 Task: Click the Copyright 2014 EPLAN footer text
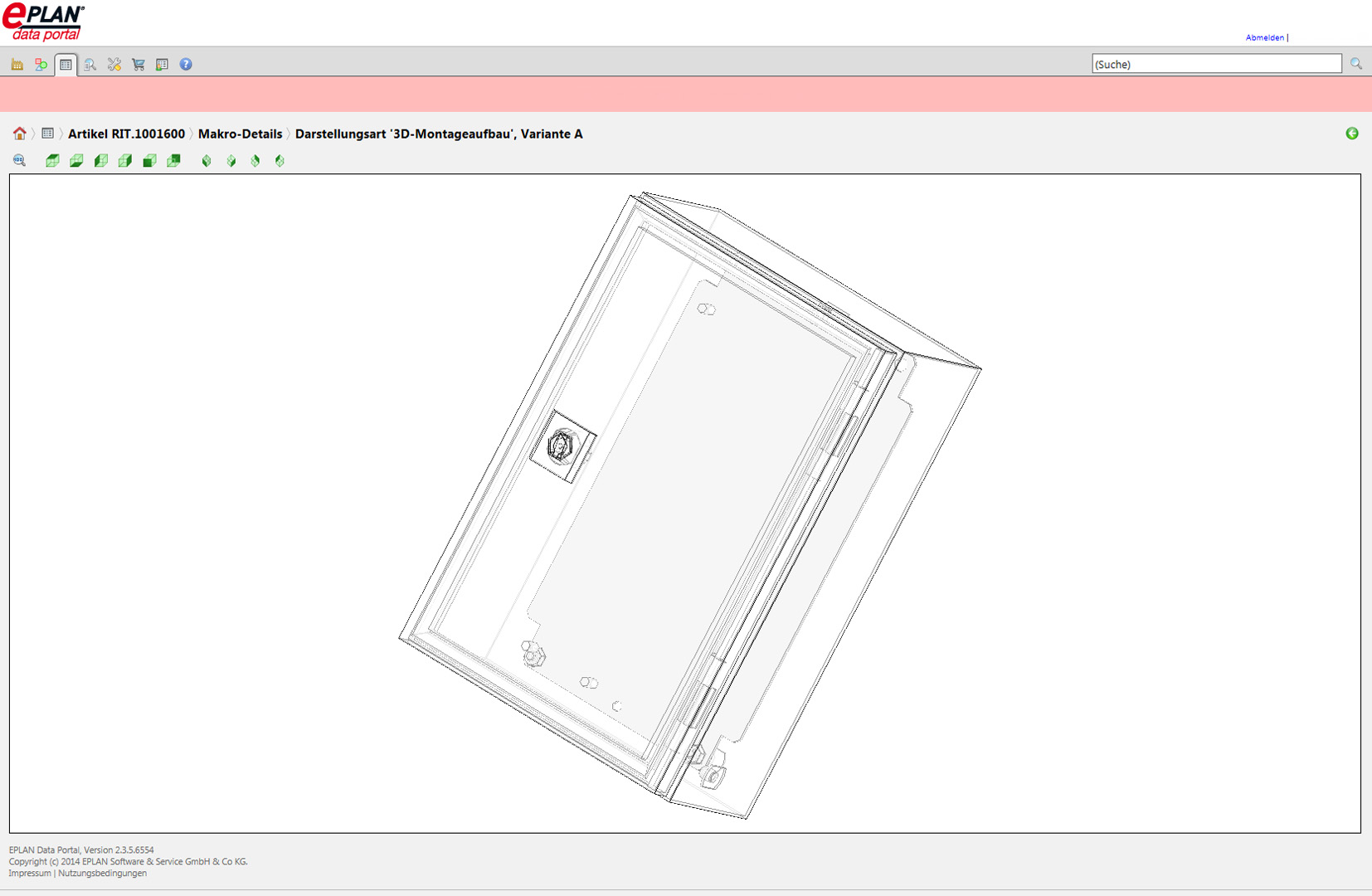[x=129, y=861]
